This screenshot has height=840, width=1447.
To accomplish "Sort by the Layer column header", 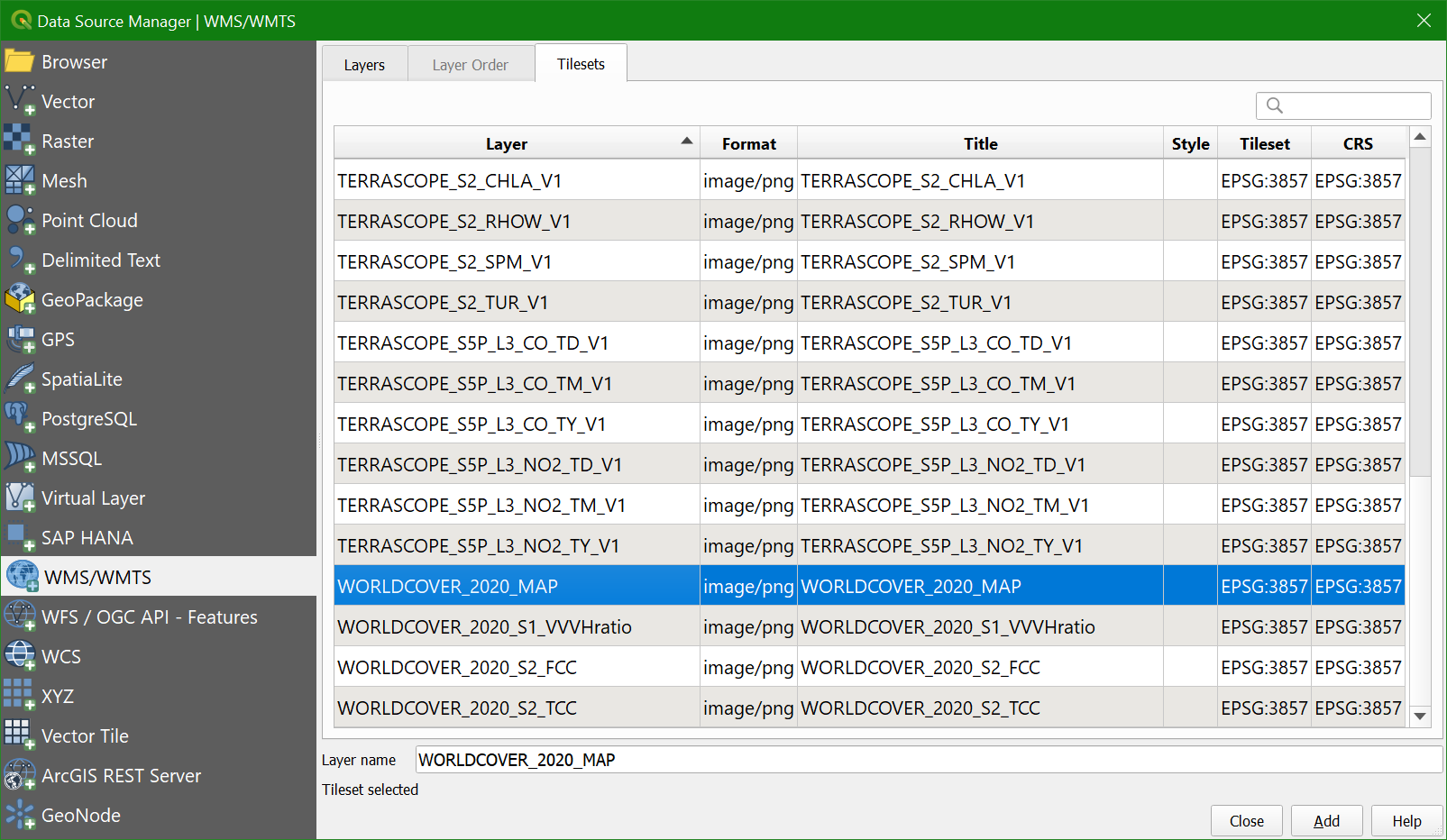I will coord(517,143).
